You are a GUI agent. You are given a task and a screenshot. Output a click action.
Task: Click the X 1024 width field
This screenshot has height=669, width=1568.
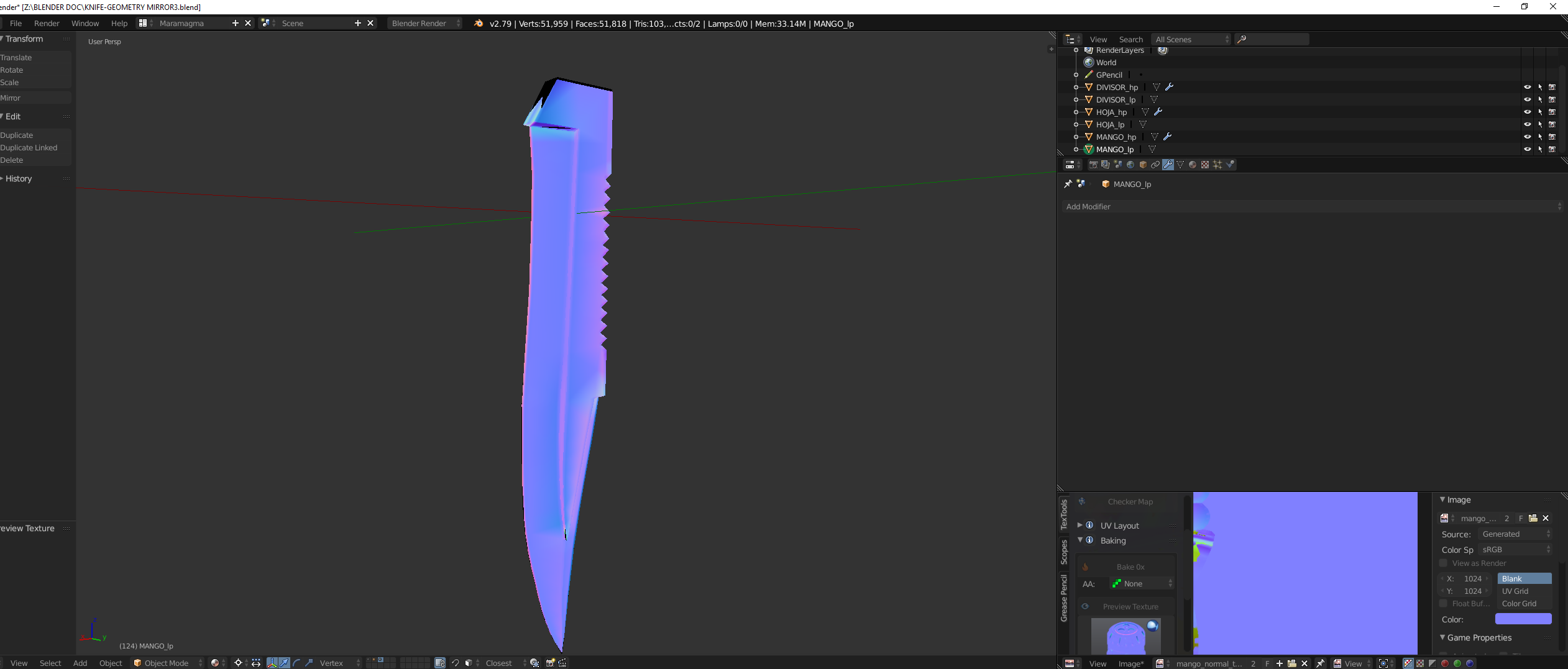point(1465,579)
